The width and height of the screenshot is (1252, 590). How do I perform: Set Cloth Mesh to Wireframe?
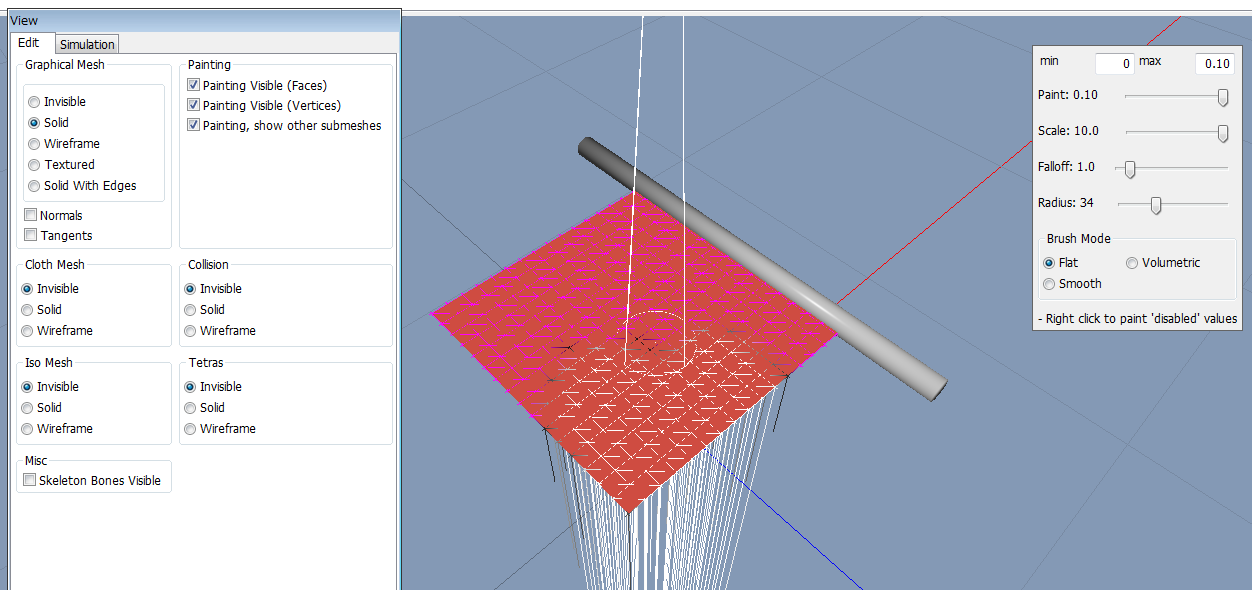(28, 331)
